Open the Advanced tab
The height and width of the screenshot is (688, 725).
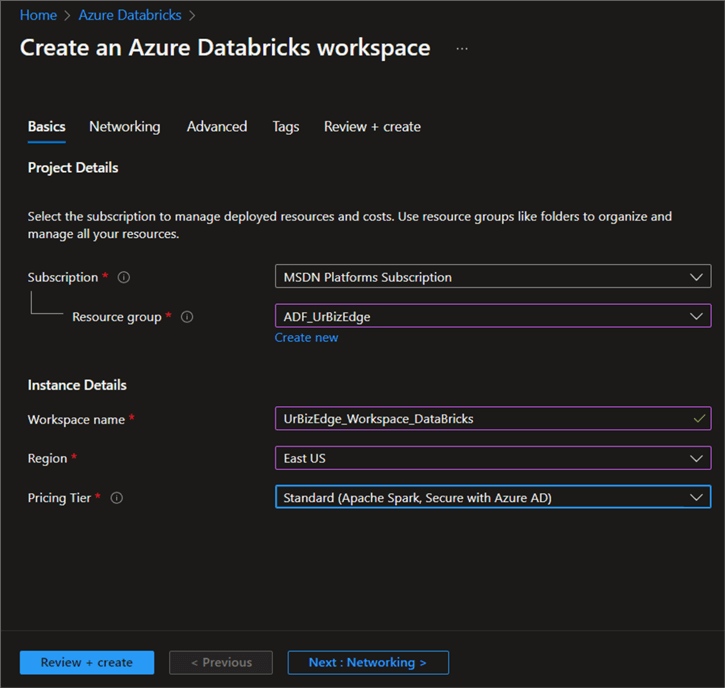pyautogui.click(x=217, y=127)
